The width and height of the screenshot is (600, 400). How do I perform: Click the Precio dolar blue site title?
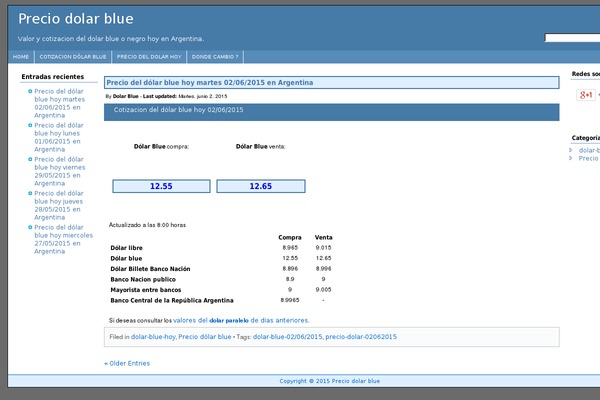point(76,19)
